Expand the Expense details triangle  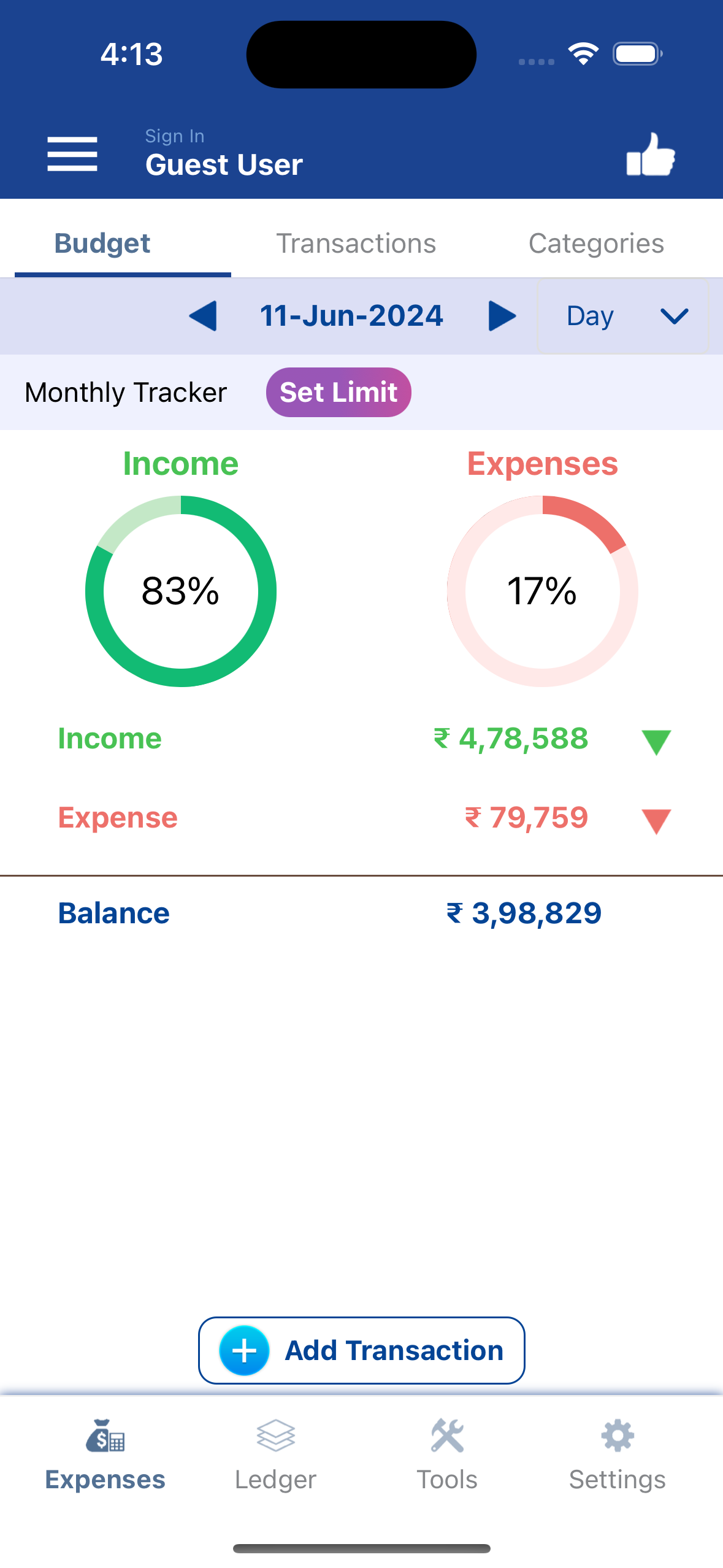[x=656, y=821]
